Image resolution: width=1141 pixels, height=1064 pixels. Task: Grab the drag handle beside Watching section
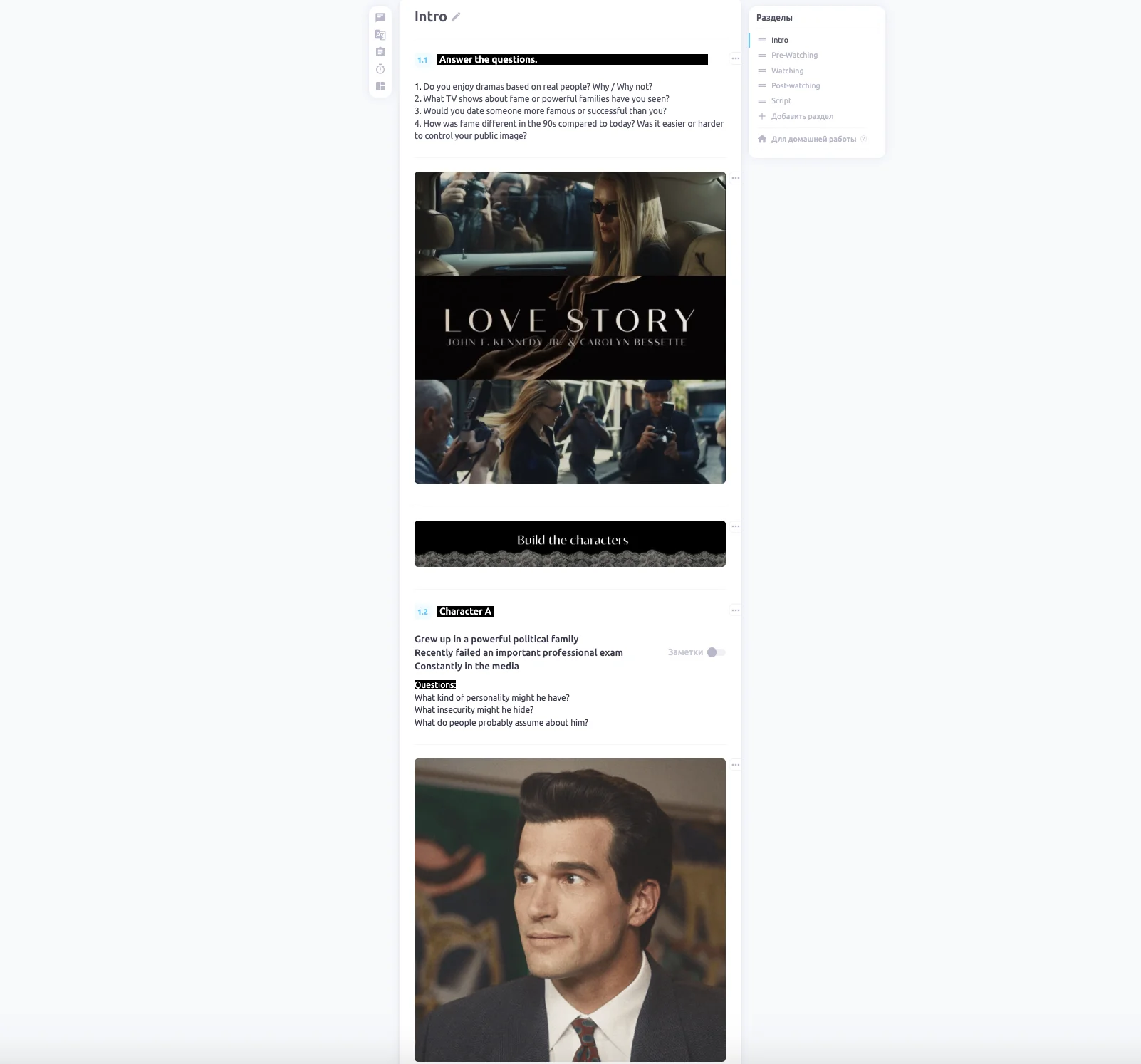point(762,71)
